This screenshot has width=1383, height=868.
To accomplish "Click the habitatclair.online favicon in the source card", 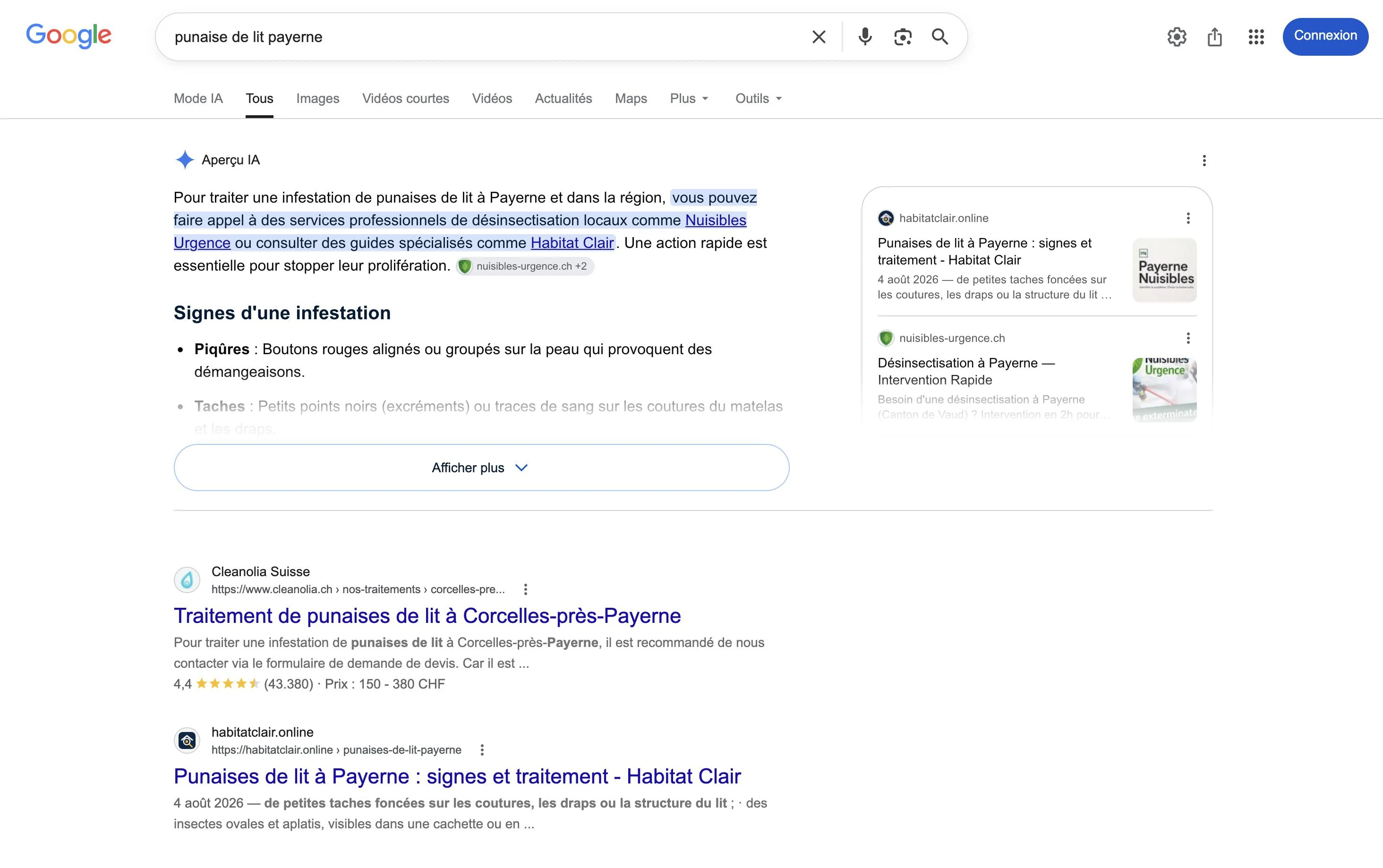I will click(886, 218).
